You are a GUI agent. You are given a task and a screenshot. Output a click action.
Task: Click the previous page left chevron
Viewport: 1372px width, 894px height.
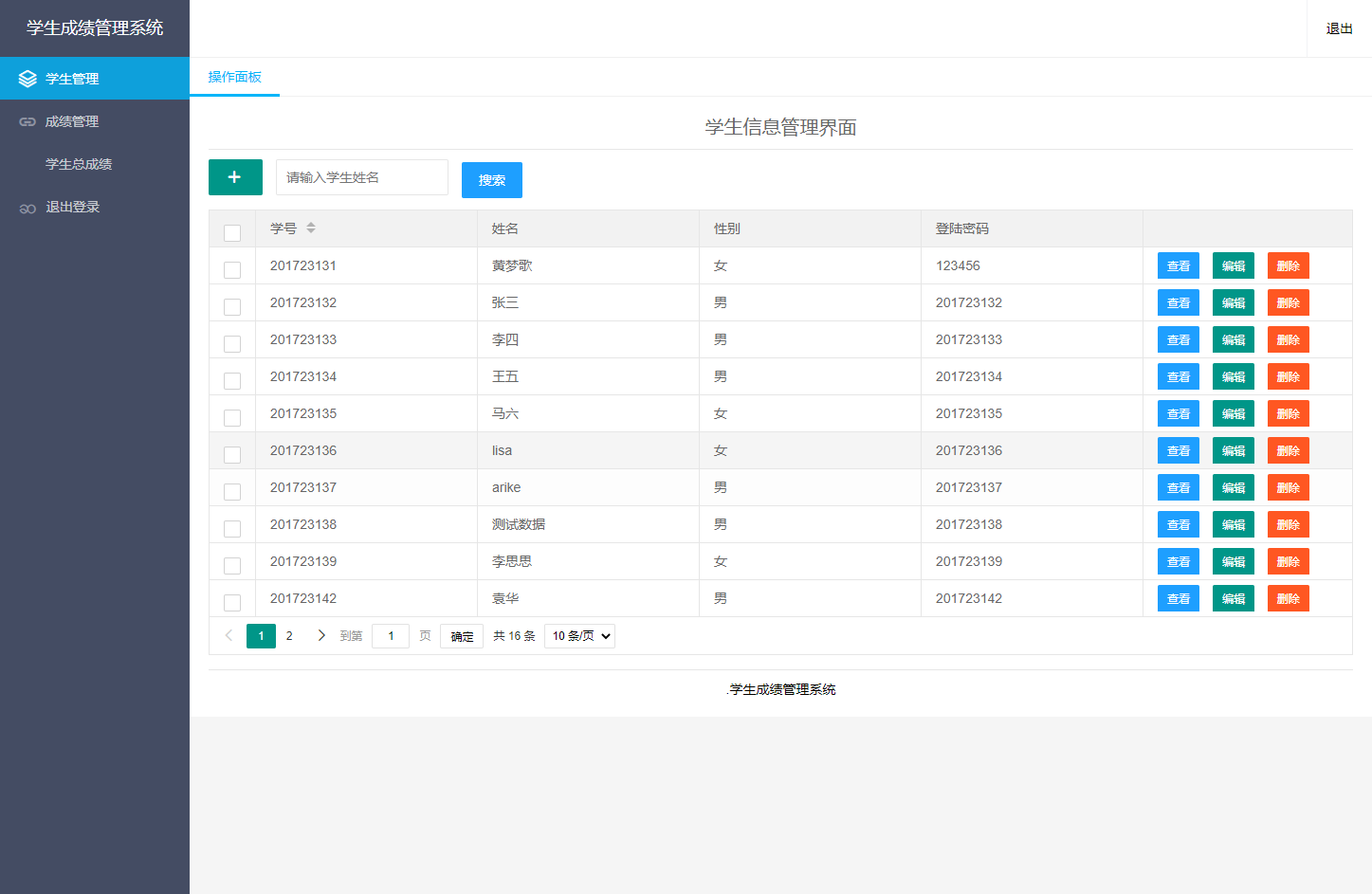coord(229,635)
